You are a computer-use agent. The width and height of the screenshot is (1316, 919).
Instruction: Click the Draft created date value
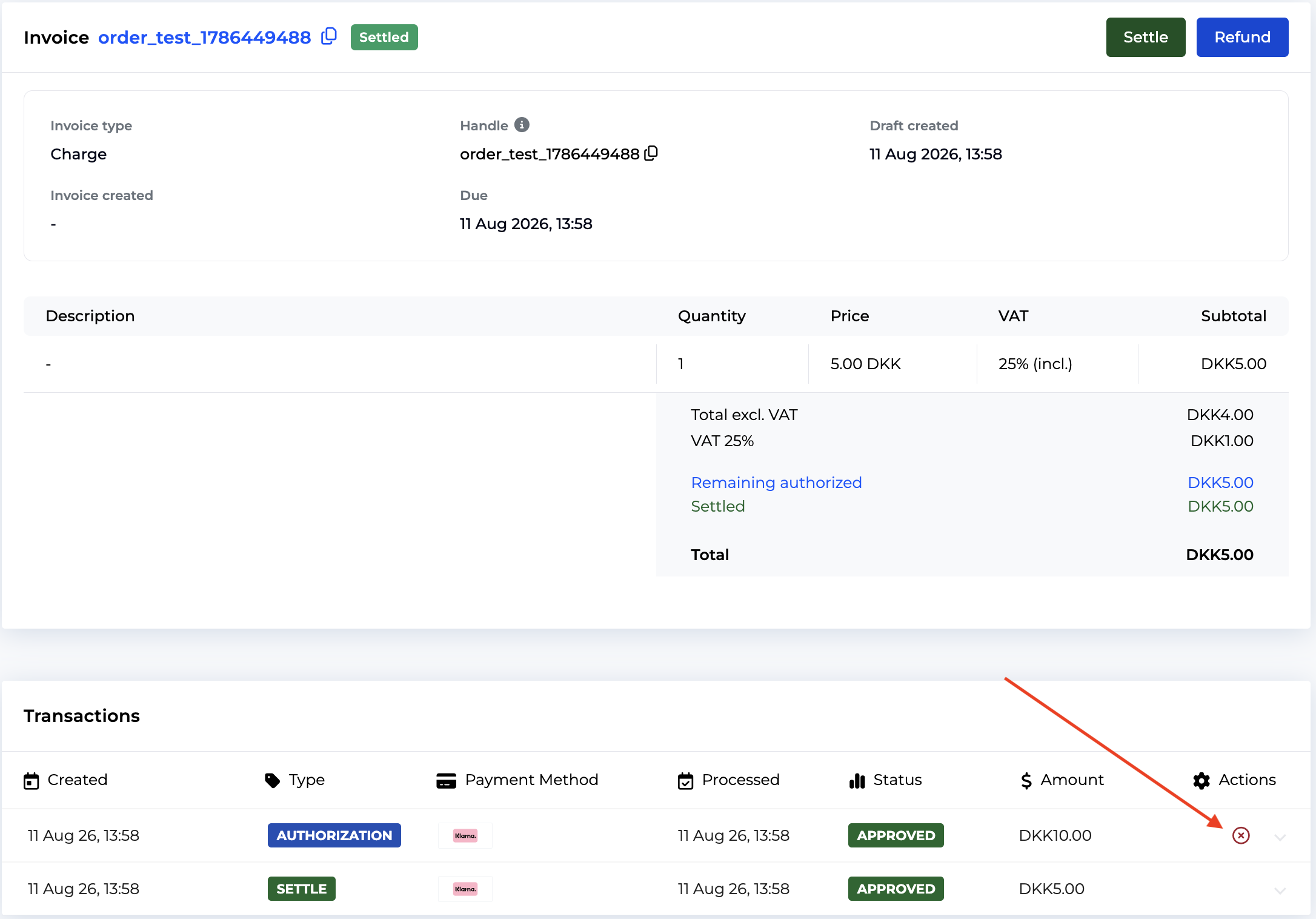click(x=936, y=154)
